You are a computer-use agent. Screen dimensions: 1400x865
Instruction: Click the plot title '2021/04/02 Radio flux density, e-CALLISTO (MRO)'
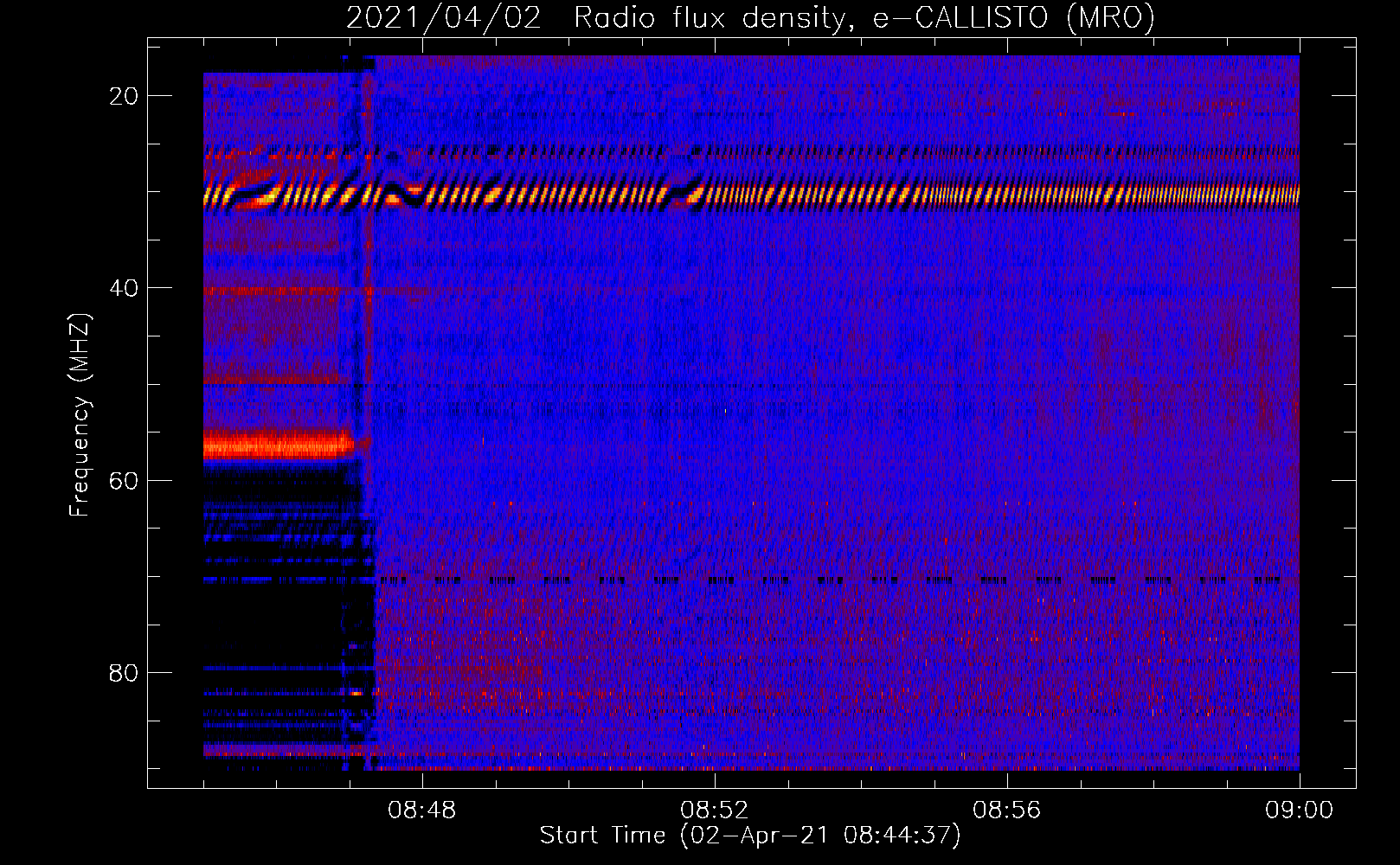point(750,17)
